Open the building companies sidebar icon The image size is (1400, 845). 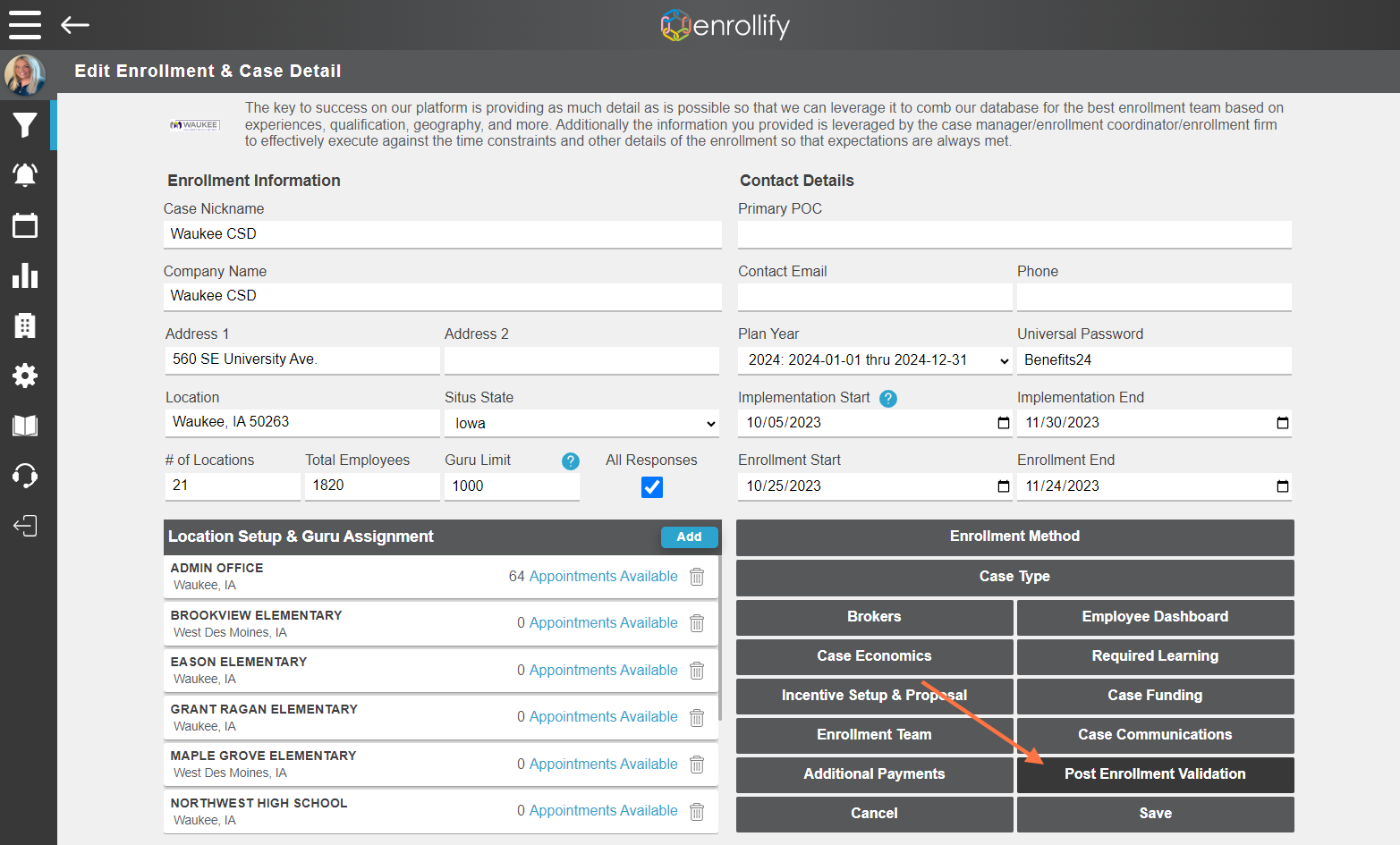pos(25,325)
